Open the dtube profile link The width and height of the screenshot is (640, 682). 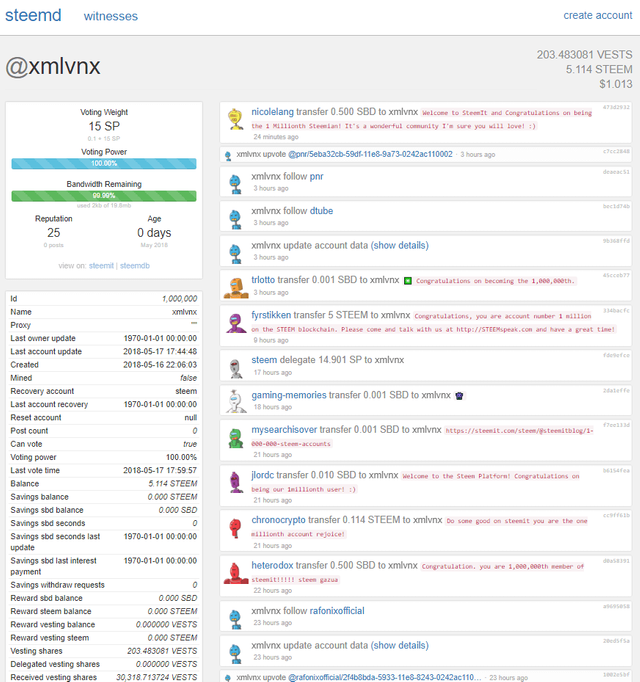321,211
